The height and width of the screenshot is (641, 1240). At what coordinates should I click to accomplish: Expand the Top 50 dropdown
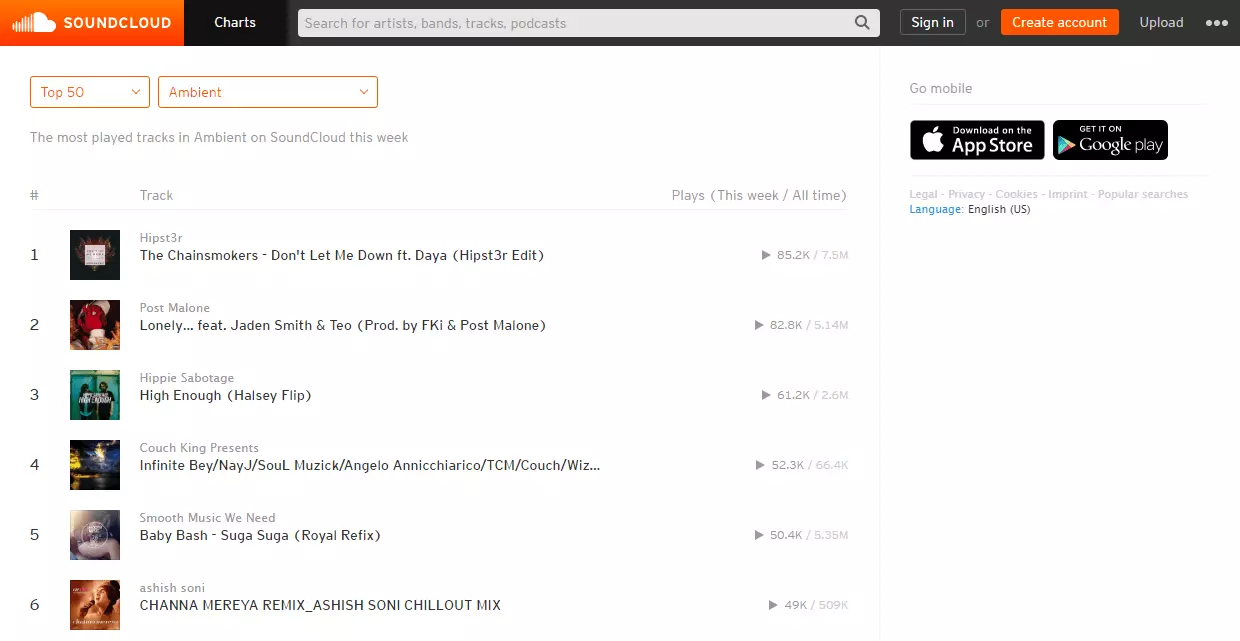[x=90, y=92]
